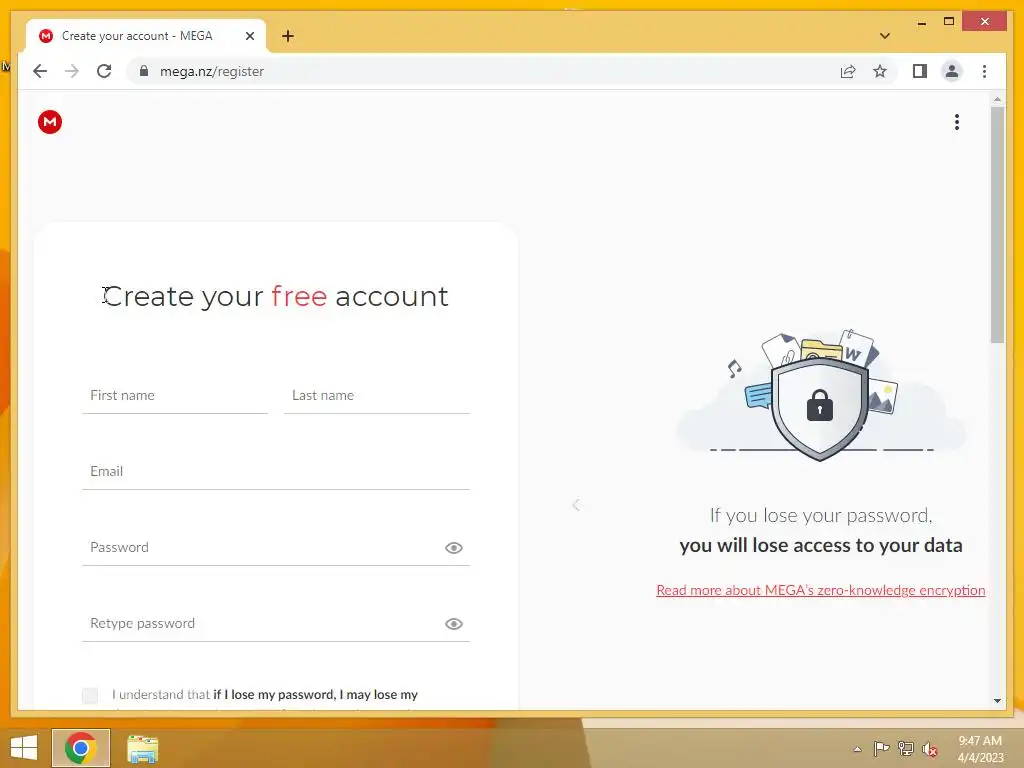The image size is (1024, 768).
Task: Click the Email input field
Action: 276,472
